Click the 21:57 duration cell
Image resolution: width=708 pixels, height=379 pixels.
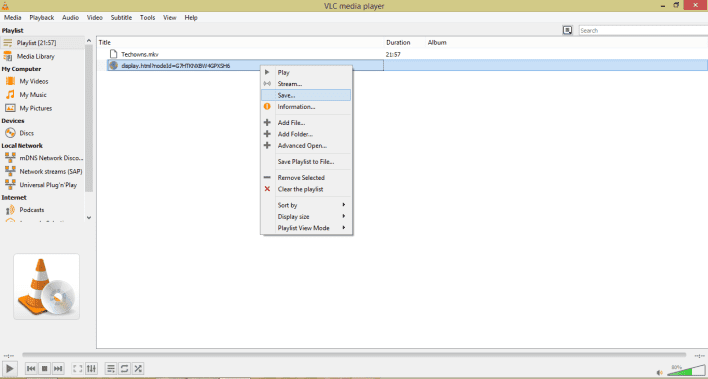(x=393, y=54)
